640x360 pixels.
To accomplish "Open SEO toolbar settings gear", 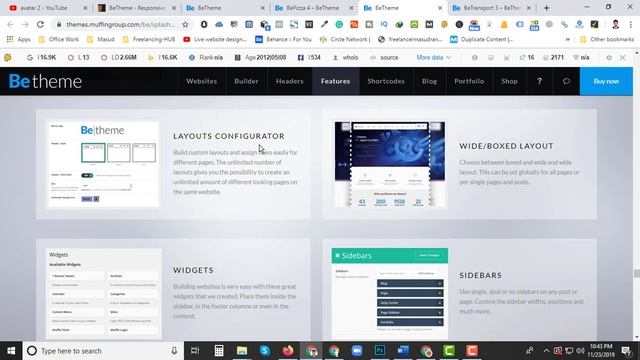I will coord(609,58).
